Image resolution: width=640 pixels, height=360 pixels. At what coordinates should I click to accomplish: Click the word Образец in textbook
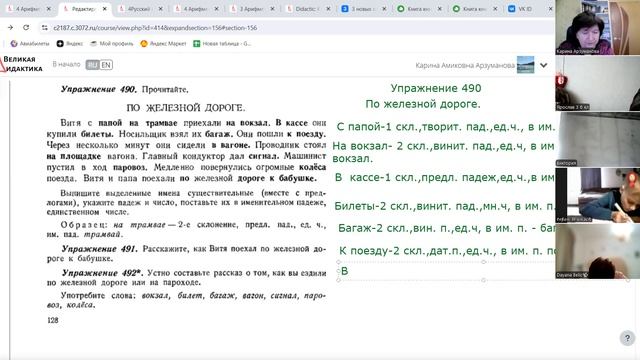[x=84, y=224]
